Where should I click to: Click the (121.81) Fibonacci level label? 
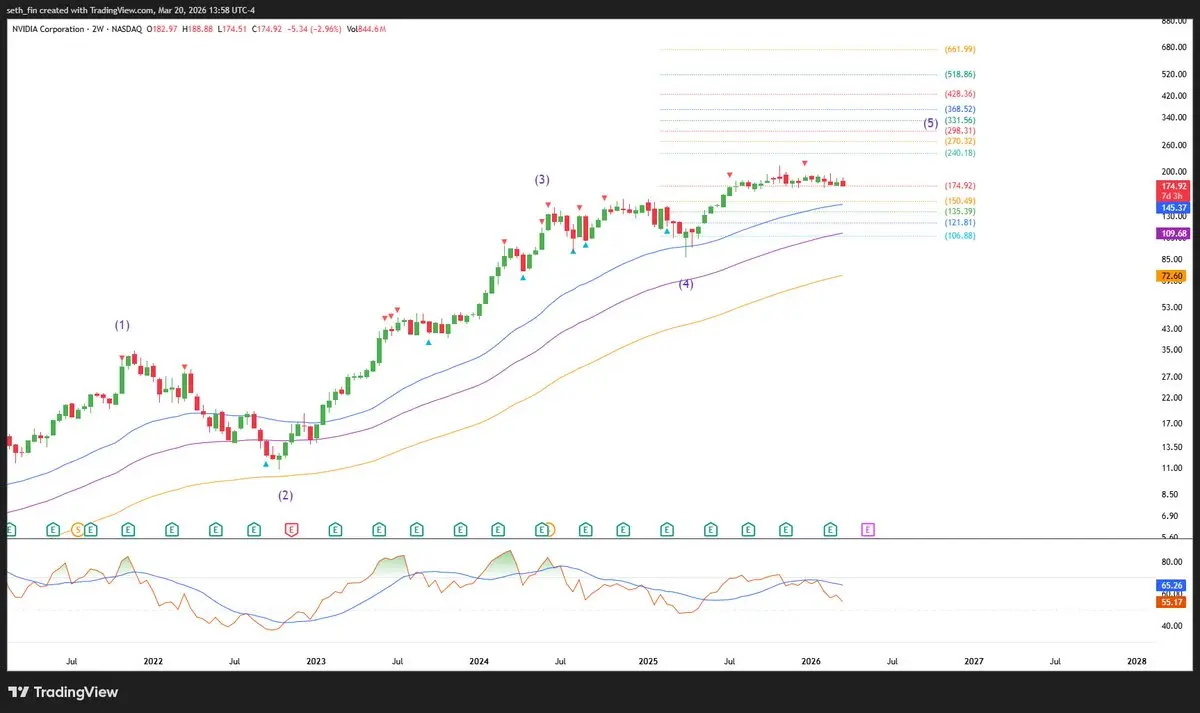click(x=961, y=222)
